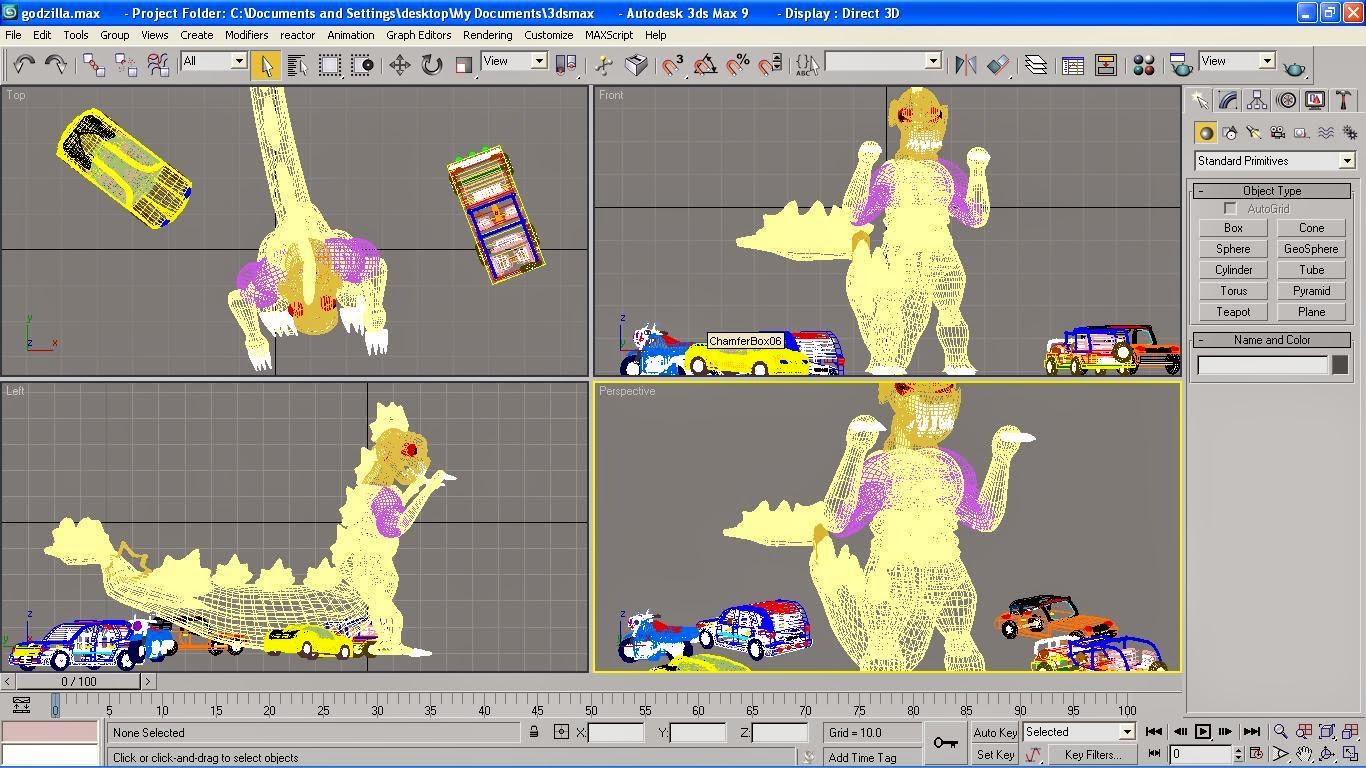The height and width of the screenshot is (768, 1366).
Task: Open Key Filters dialog
Action: tap(1092, 755)
